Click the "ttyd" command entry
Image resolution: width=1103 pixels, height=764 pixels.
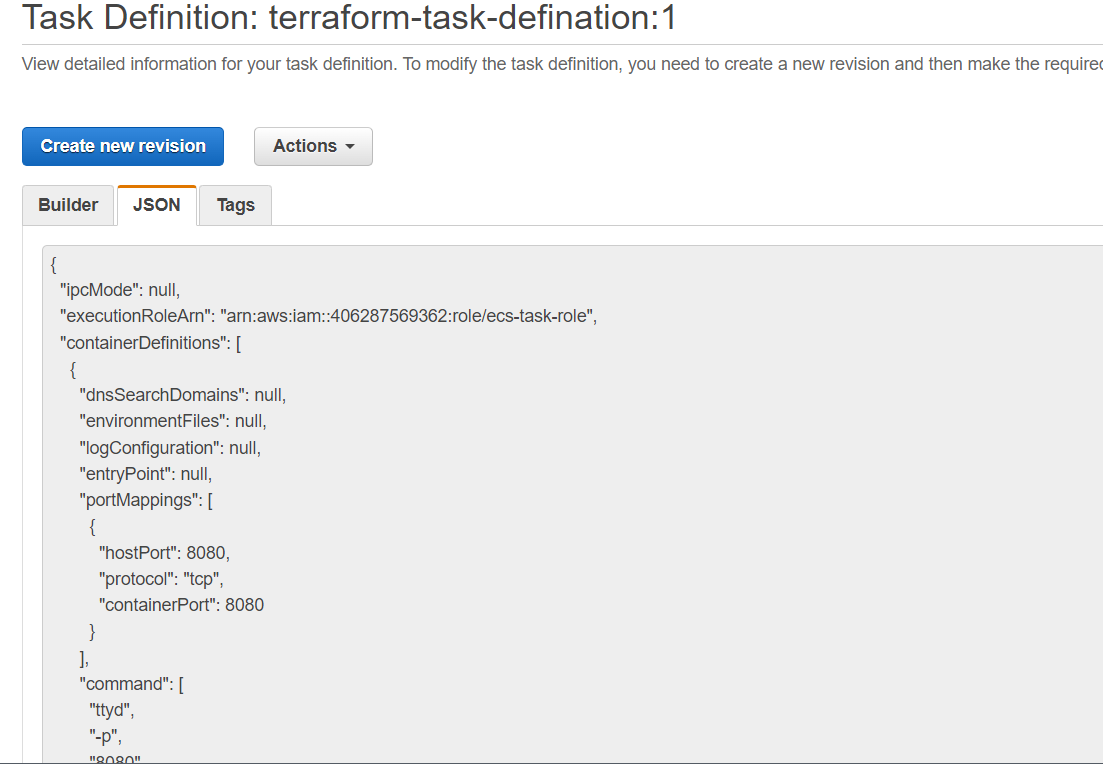(112, 711)
